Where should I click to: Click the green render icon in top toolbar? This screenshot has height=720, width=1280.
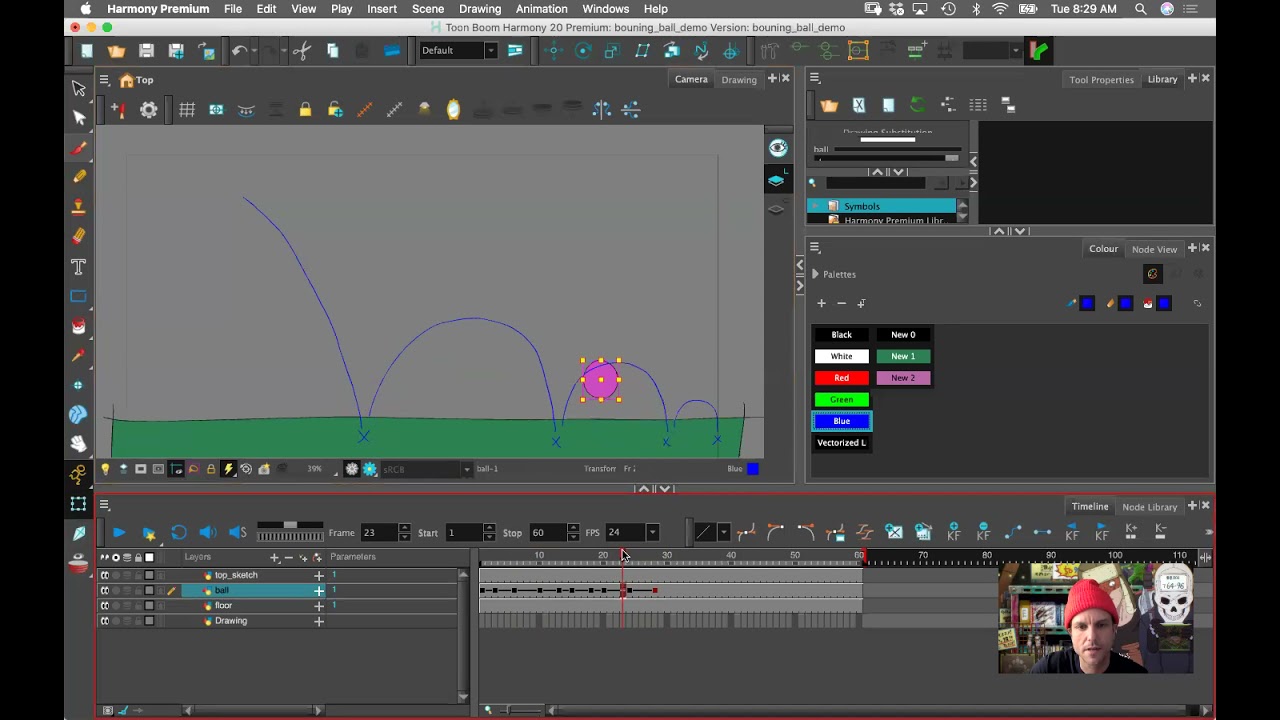point(1039,50)
